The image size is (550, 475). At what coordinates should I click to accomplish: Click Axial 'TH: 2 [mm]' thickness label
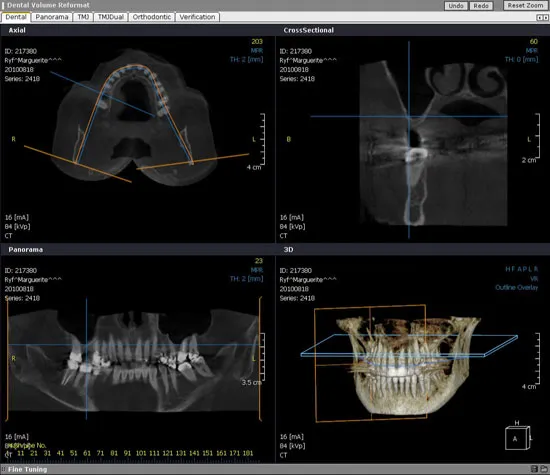[x=246, y=59]
